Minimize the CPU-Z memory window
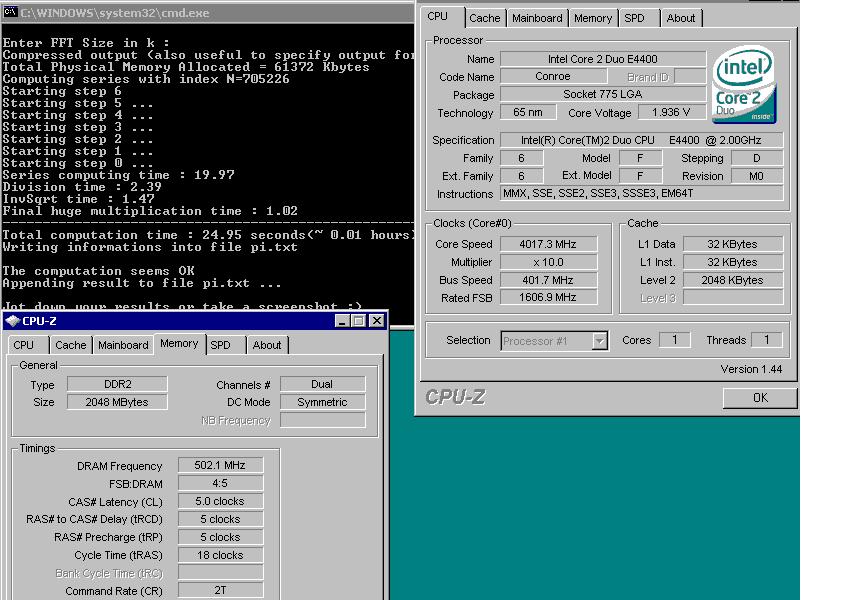 coord(342,321)
